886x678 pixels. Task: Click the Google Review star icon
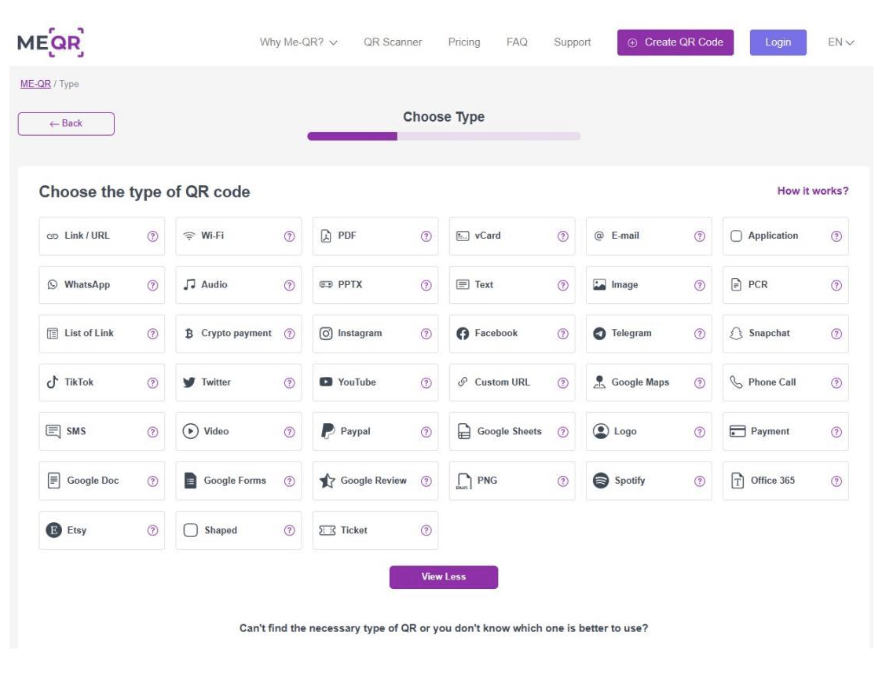point(327,480)
